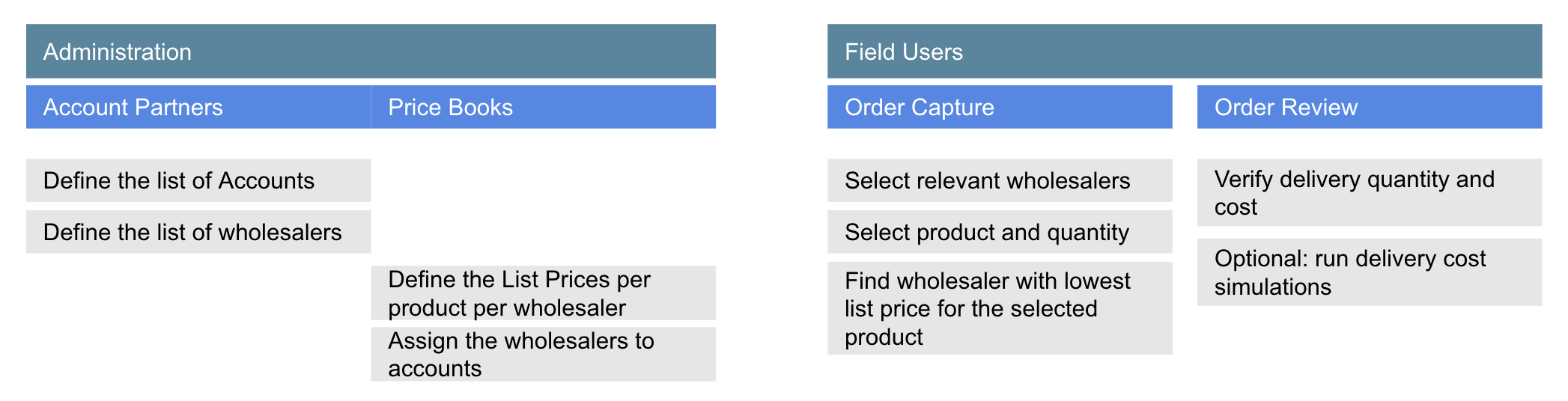Click the "Define the list of Accounts" box
The height and width of the screenshot is (401, 1568).
tap(198, 180)
